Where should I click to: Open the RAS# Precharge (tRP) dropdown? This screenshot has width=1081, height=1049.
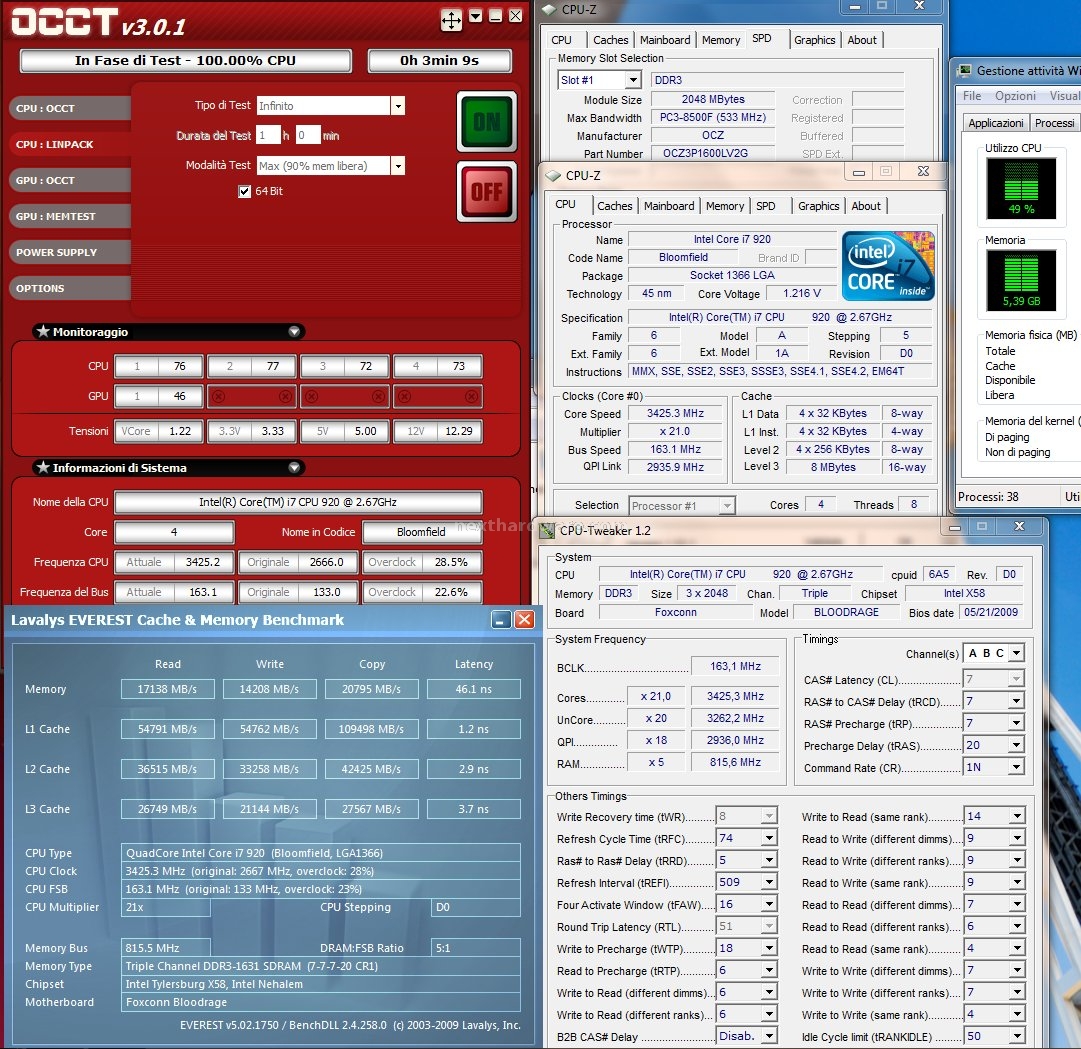click(1017, 724)
